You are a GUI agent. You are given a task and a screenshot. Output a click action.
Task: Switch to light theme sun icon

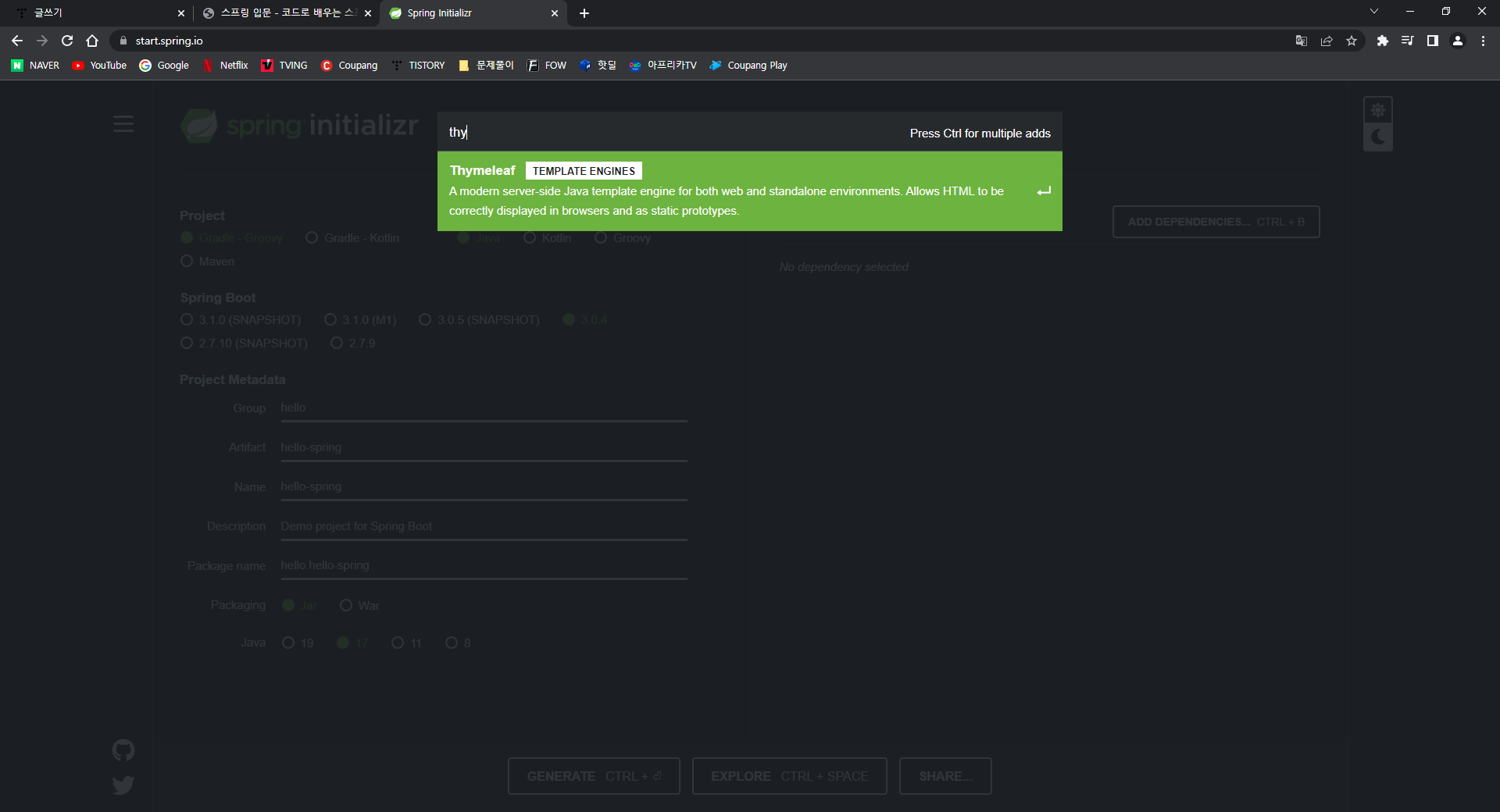(x=1378, y=110)
